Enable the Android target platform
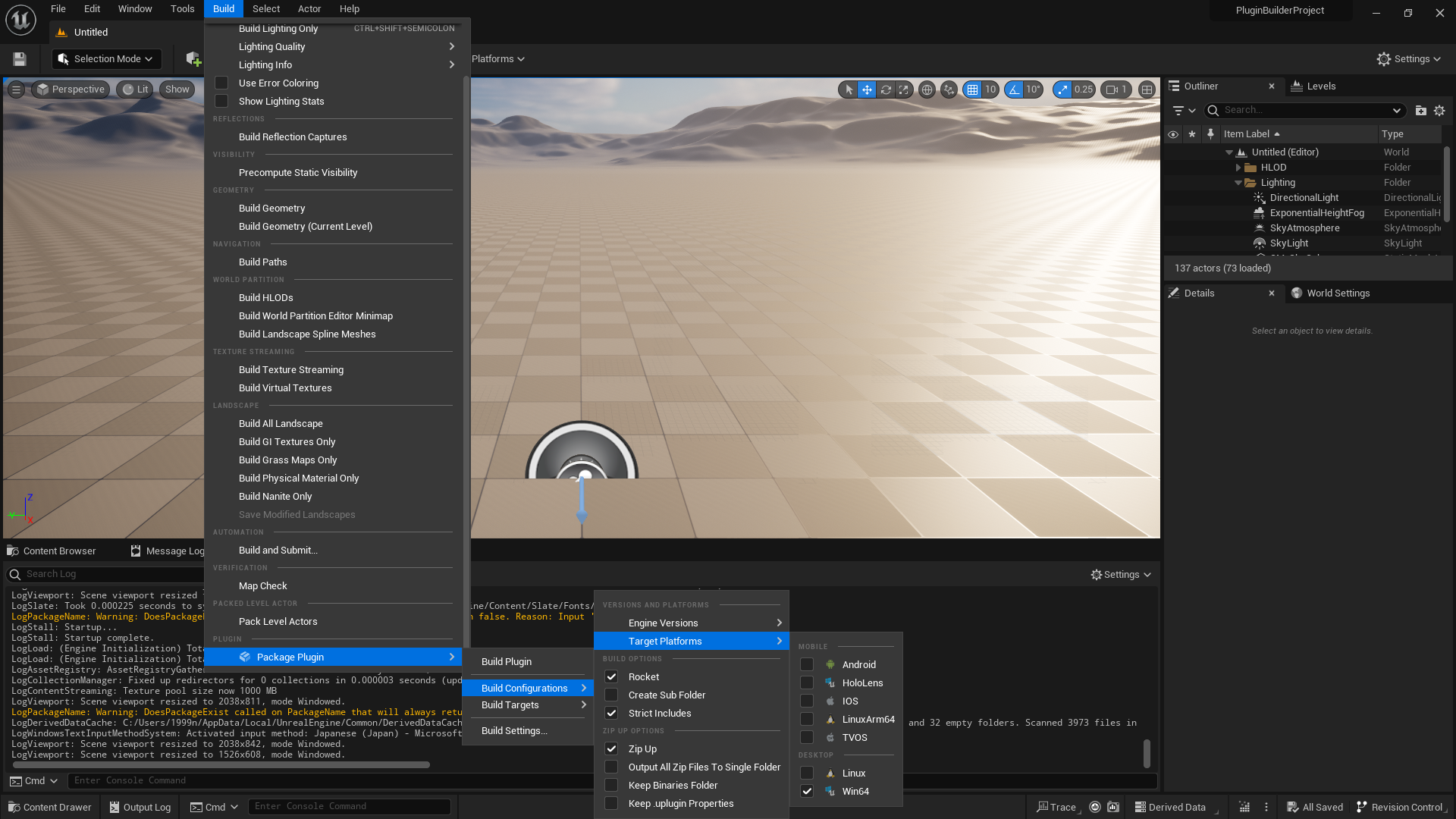1456x819 pixels. tap(806, 664)
